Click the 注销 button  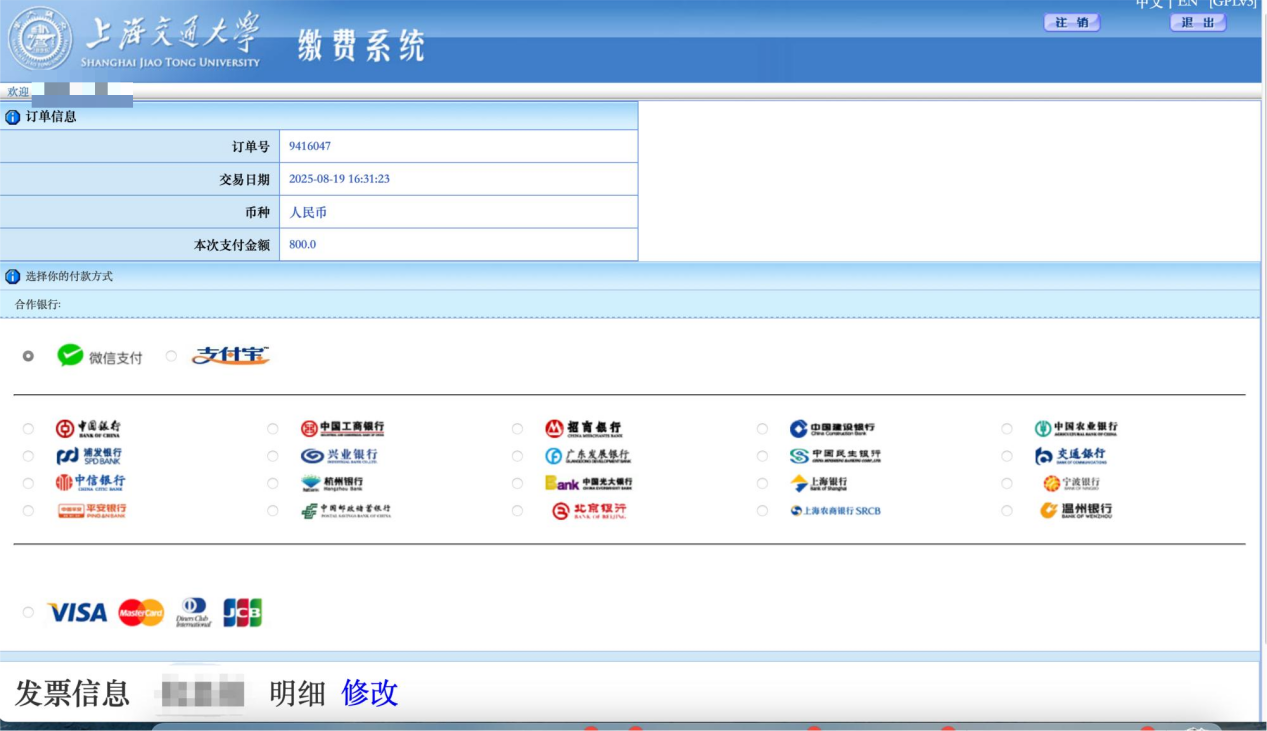[1071, 23]
